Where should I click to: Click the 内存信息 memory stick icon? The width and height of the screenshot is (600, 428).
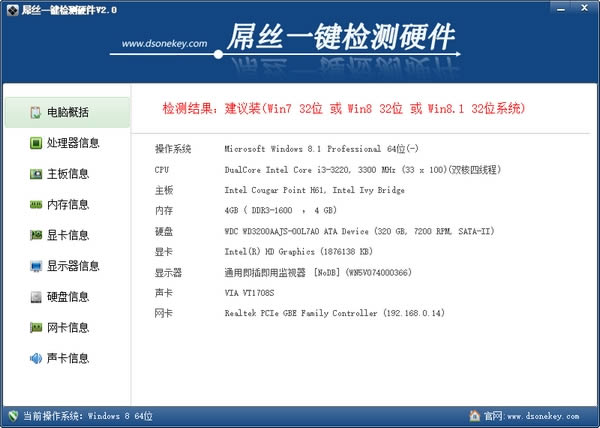click(36, 205)
